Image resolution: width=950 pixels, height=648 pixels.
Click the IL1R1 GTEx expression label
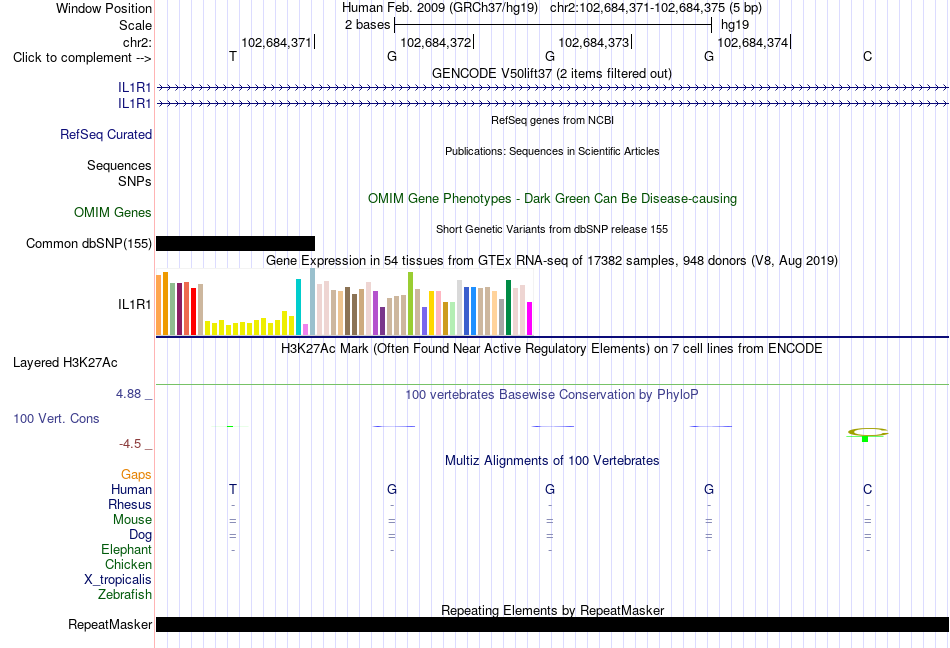click(135, 304)
